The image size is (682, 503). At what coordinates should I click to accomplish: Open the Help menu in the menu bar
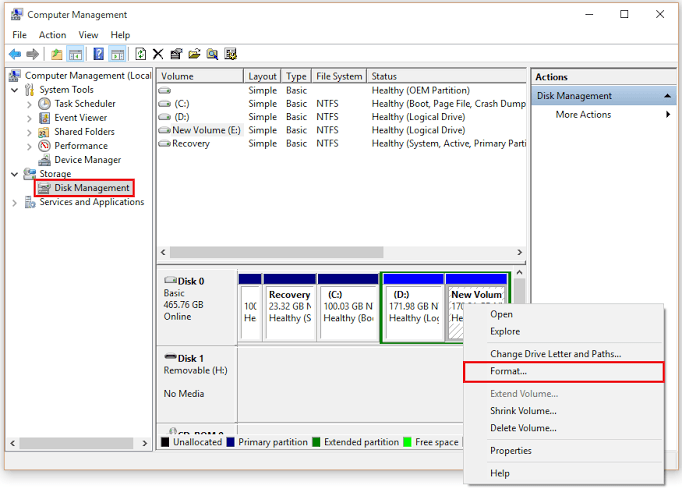click(x=120, y=35)
